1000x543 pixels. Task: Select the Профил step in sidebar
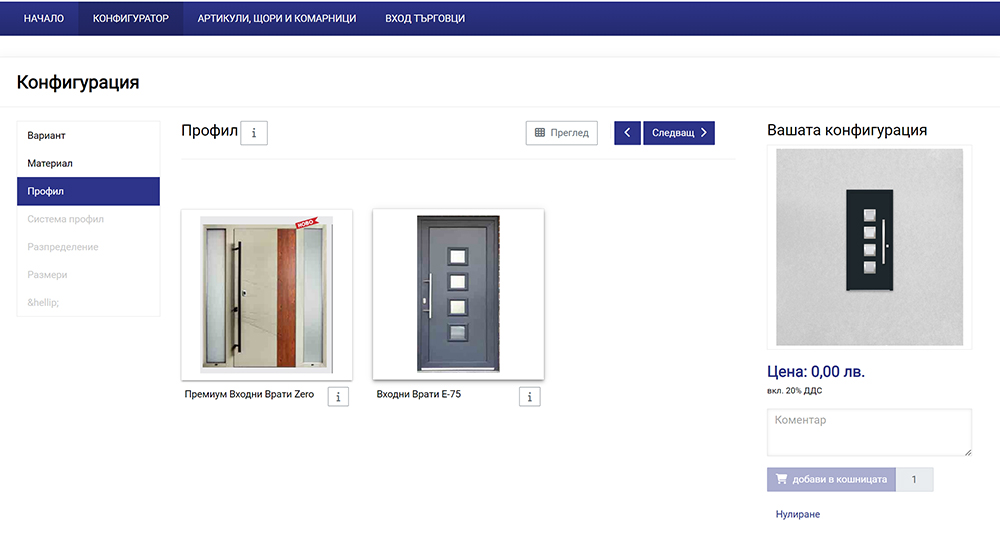click(x=88, y=191)
